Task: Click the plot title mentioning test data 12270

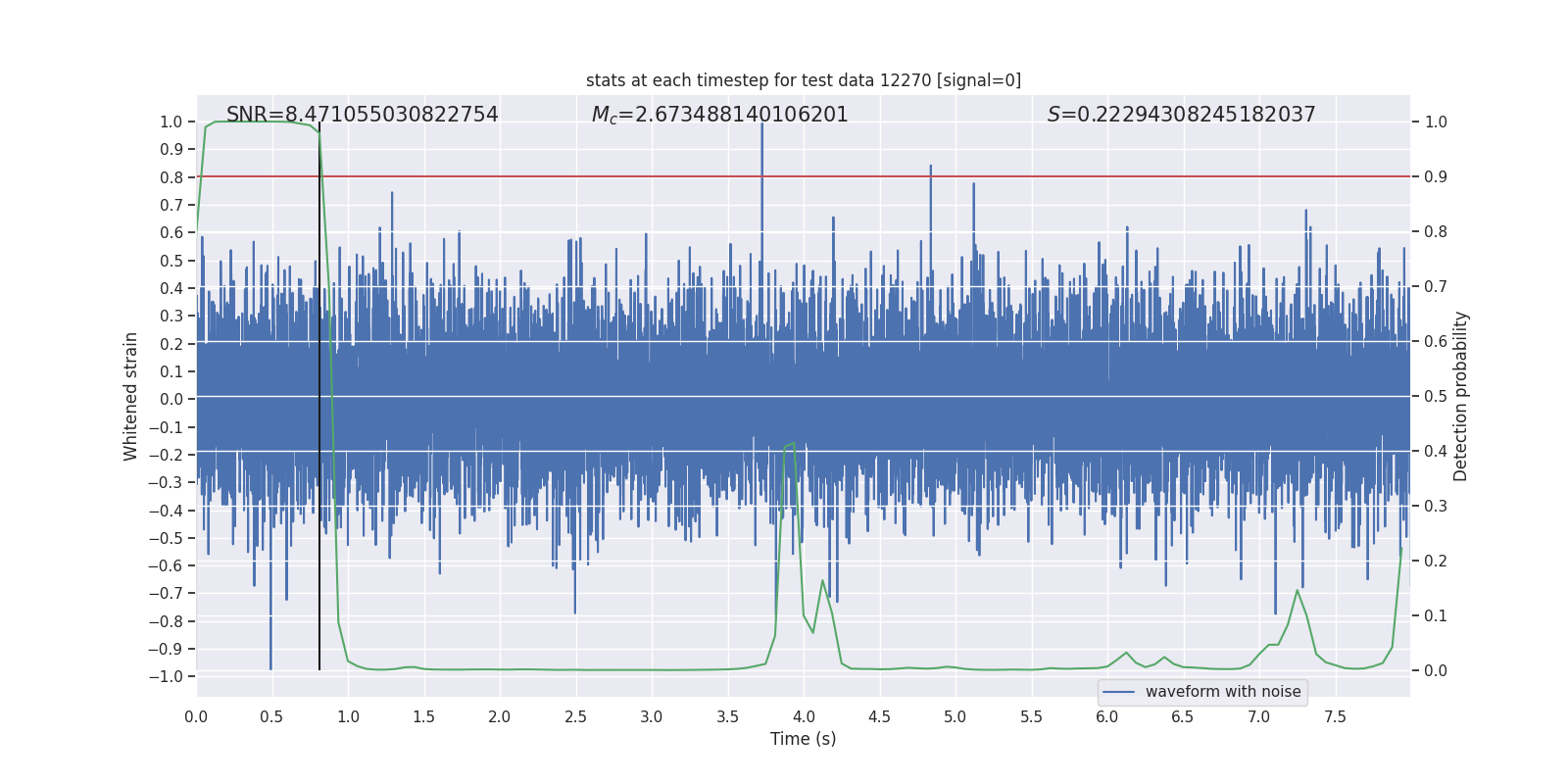Action: pyautogui.click(x=803, y=80)
